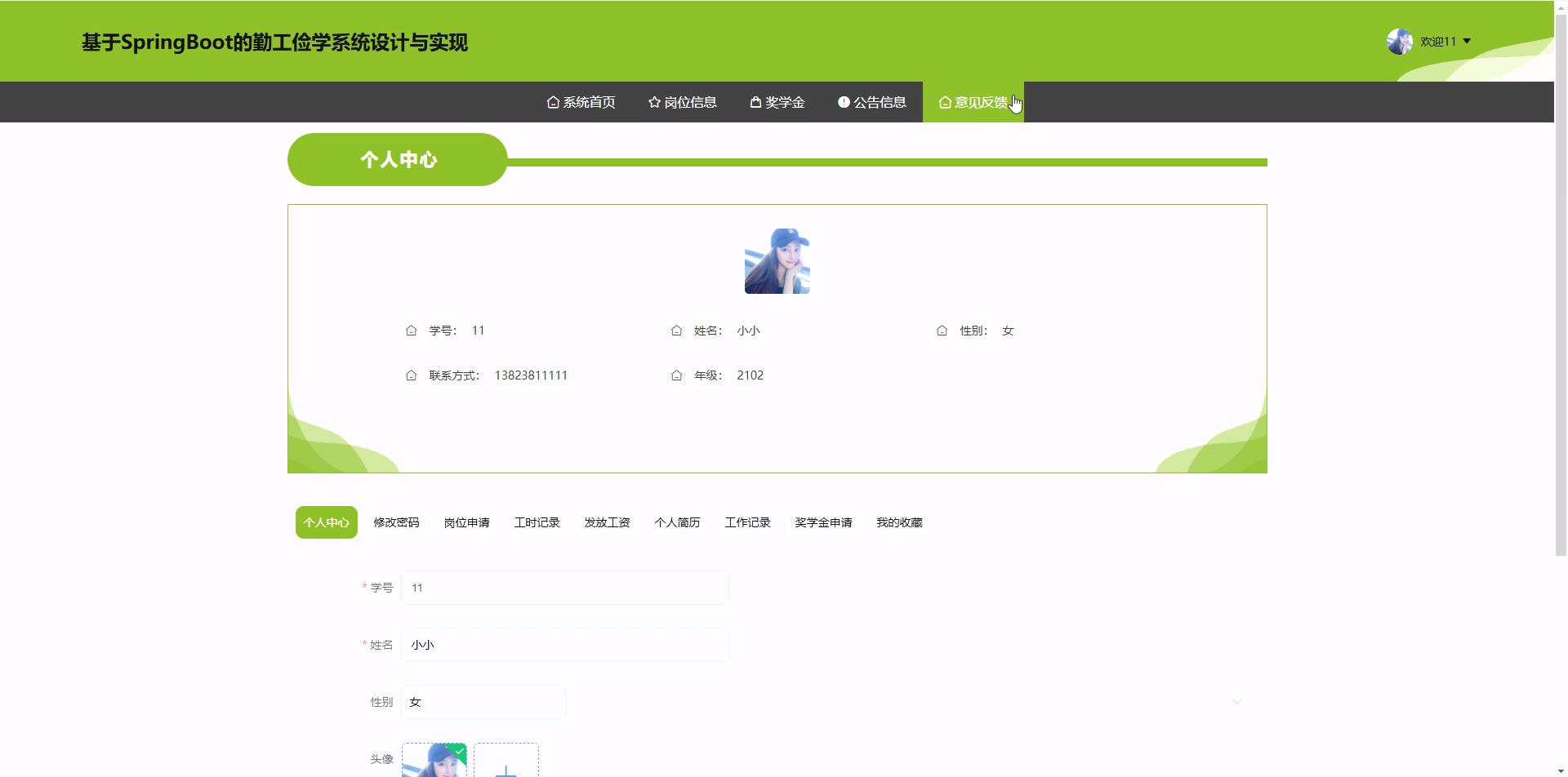Switch to the 工时记录 tab
The image size is (1568, 777).
point(537,522)
